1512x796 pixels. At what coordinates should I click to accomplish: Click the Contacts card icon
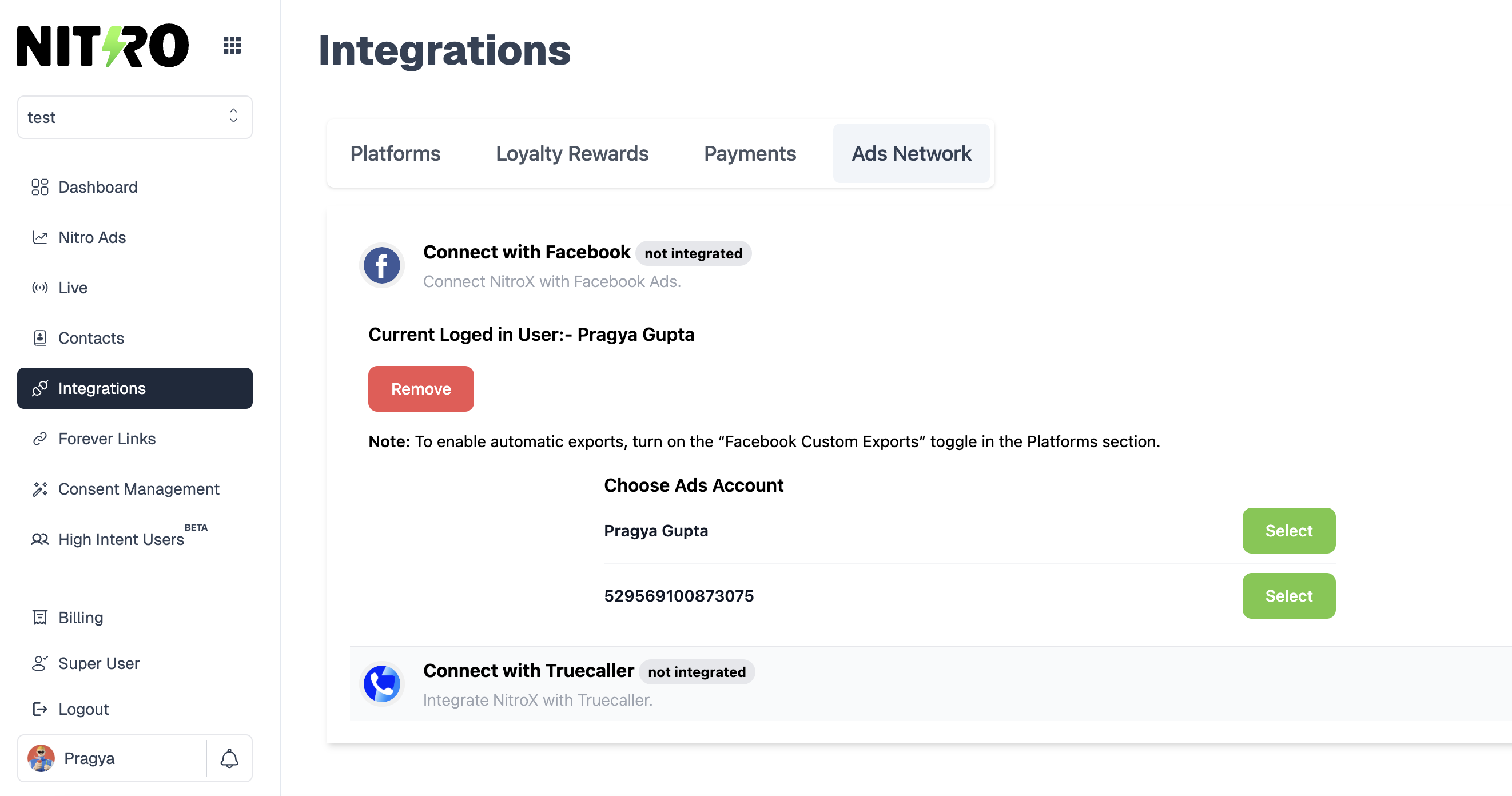40,338
